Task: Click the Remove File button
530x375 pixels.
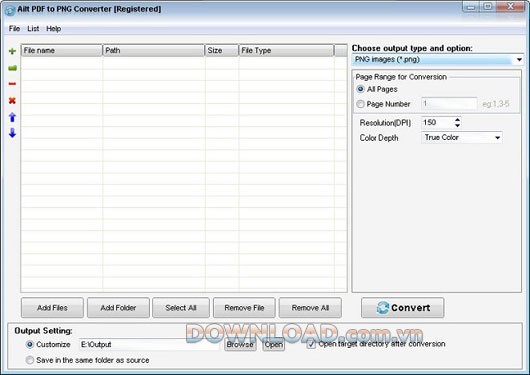Action: click(244, 308)
